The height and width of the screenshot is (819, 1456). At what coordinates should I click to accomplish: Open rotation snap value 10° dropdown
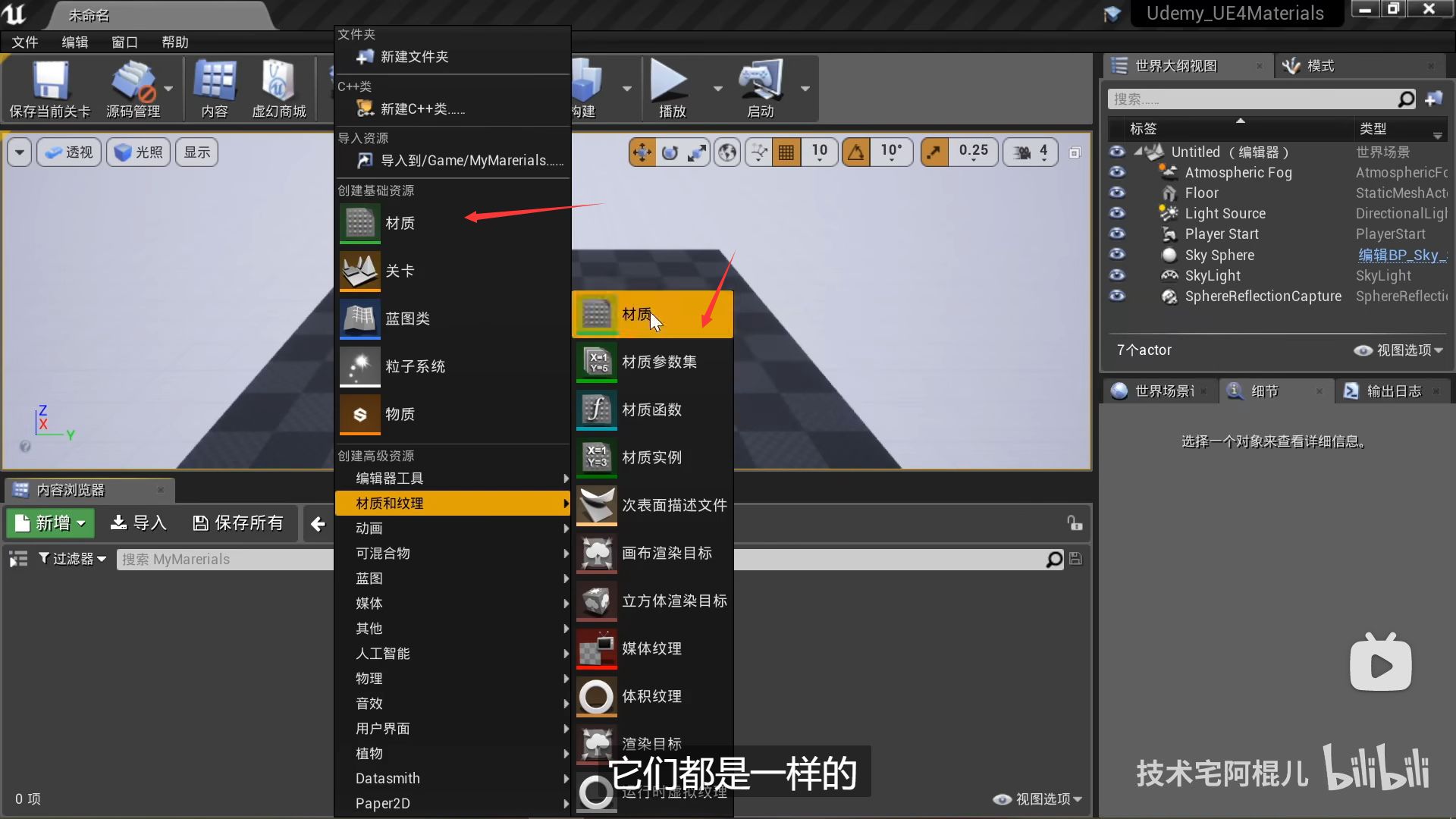891,152
